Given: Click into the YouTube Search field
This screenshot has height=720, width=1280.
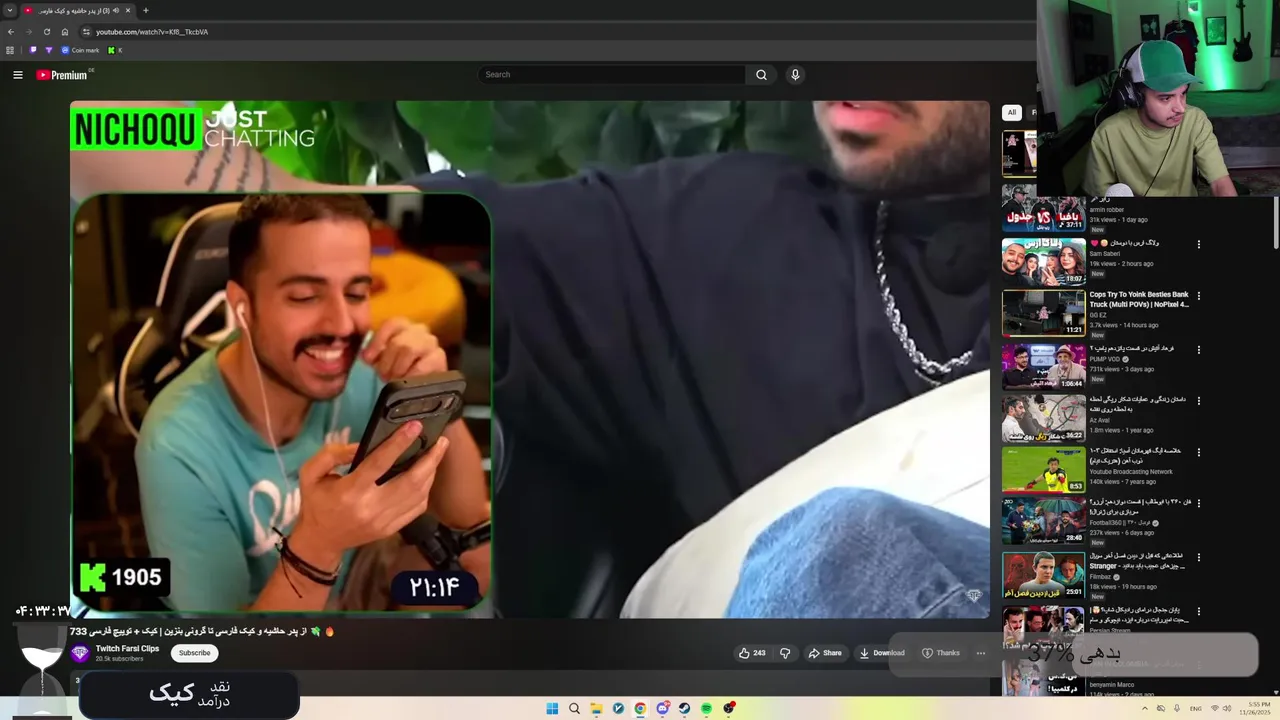Looking at the screenshot, I should click(x=612, y=75).
